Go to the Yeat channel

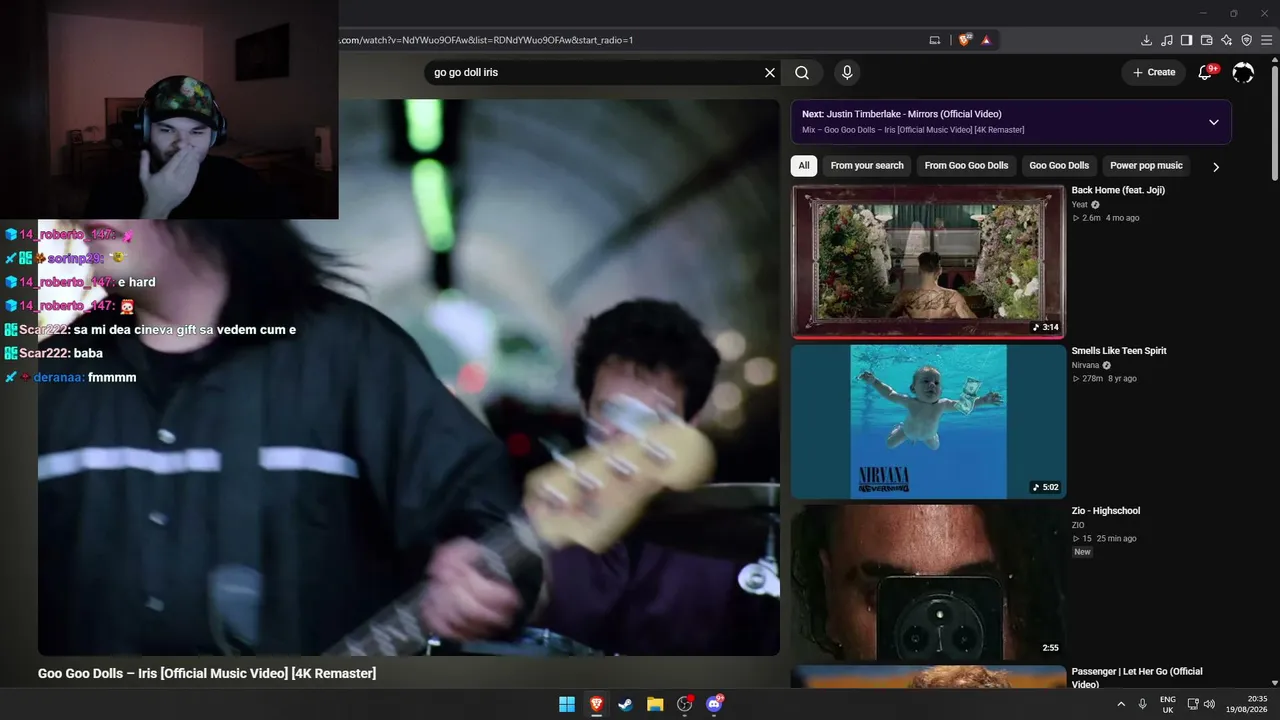tap(1079, 205)
